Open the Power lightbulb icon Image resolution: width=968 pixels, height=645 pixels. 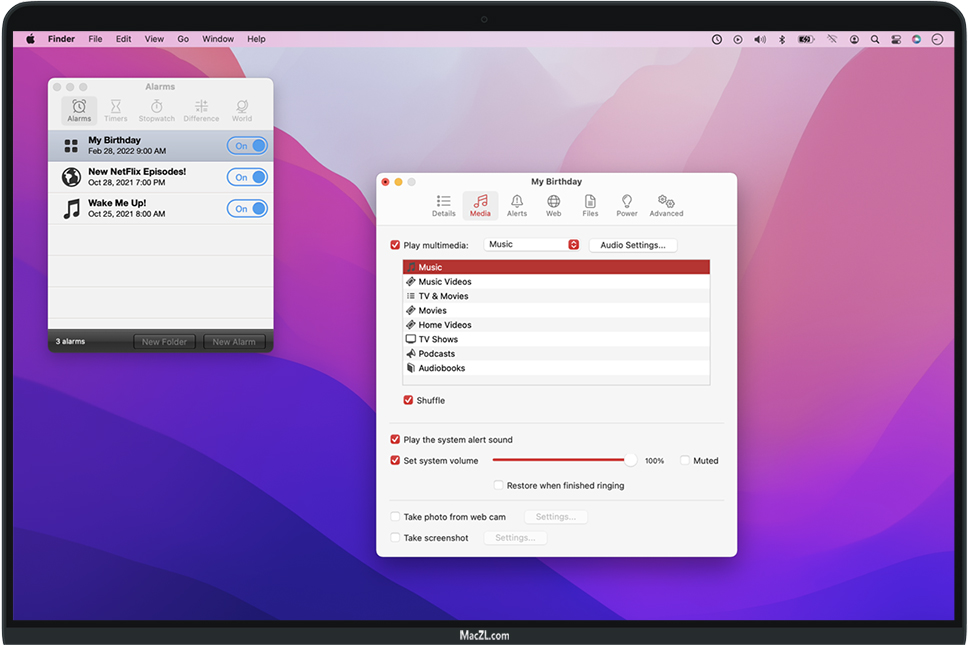click(627, 202)
